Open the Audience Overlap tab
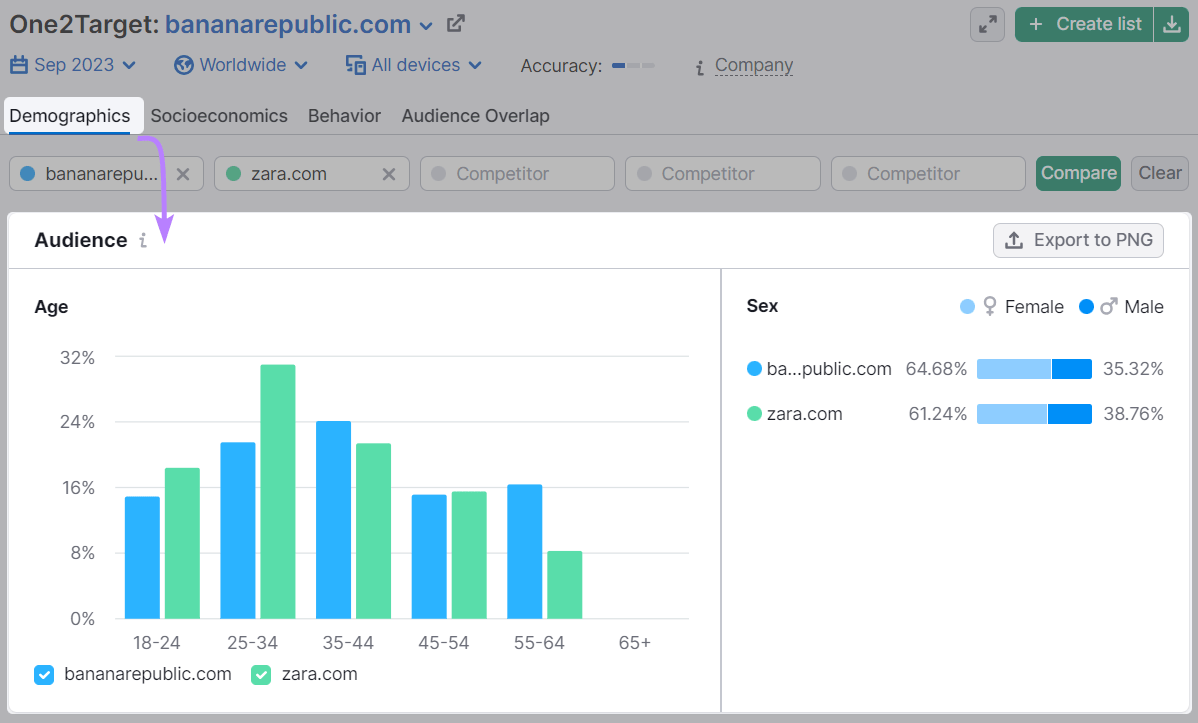 pos(475,115)
